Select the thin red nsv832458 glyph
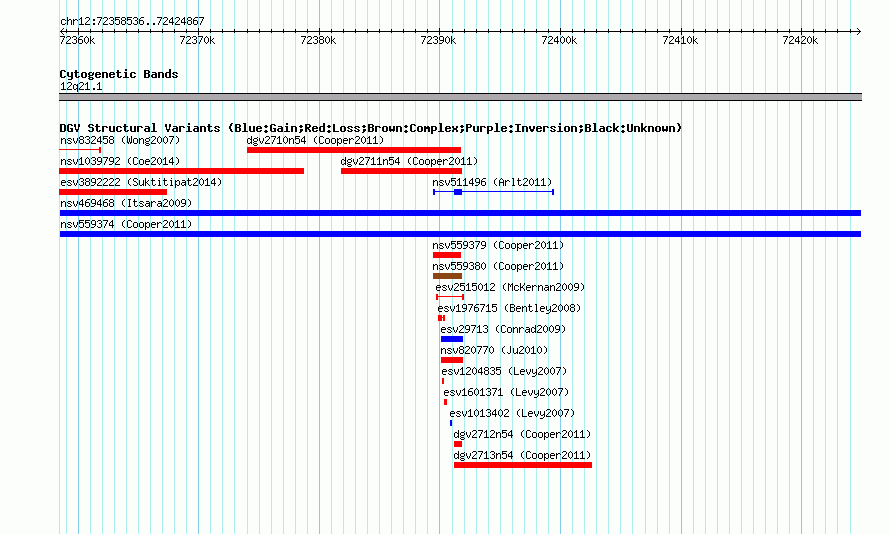The image size is (890, 534). click(x=80, y=150)
